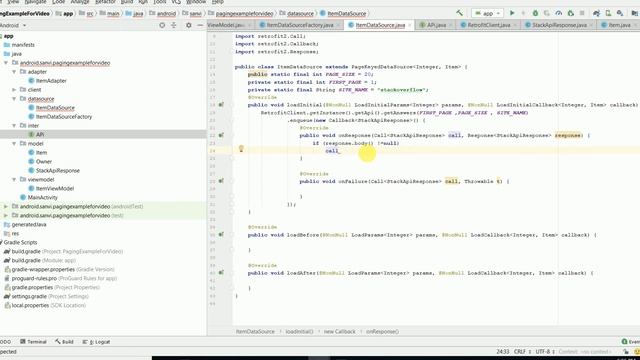Image resolution: width=640 pixels, height=360 pixels.
Task: Hide the Project tool window
Action: [200, 25]
